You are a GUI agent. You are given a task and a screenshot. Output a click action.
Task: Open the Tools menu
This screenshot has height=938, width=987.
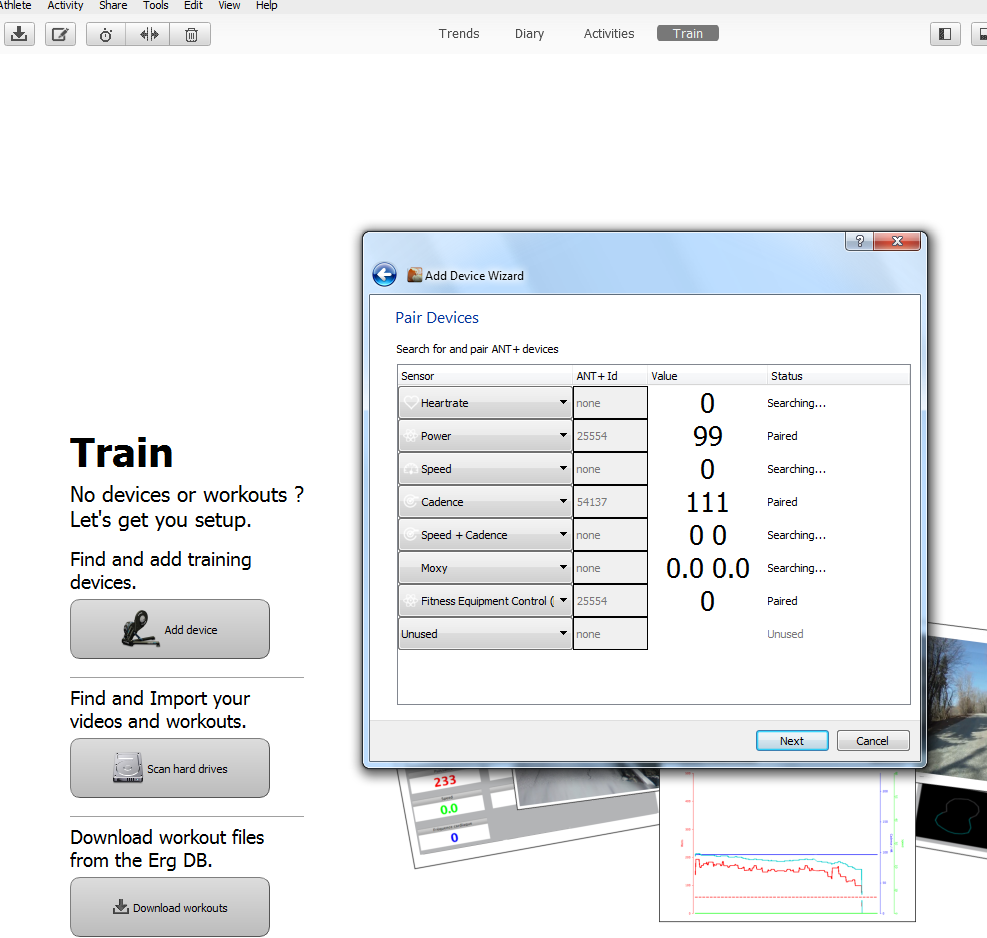(155, 6)
